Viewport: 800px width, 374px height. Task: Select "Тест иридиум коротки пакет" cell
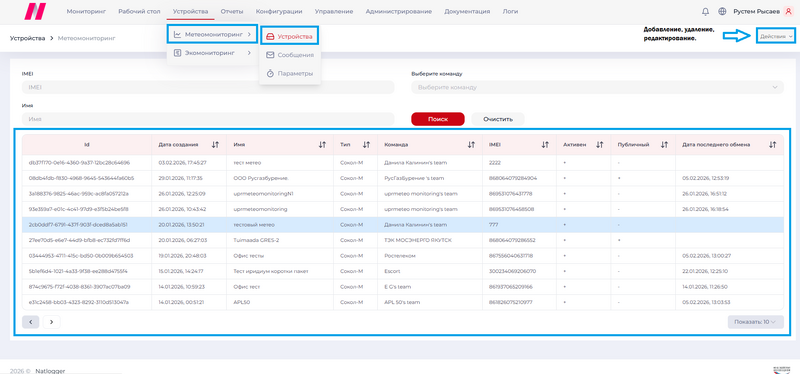[280, 271]
